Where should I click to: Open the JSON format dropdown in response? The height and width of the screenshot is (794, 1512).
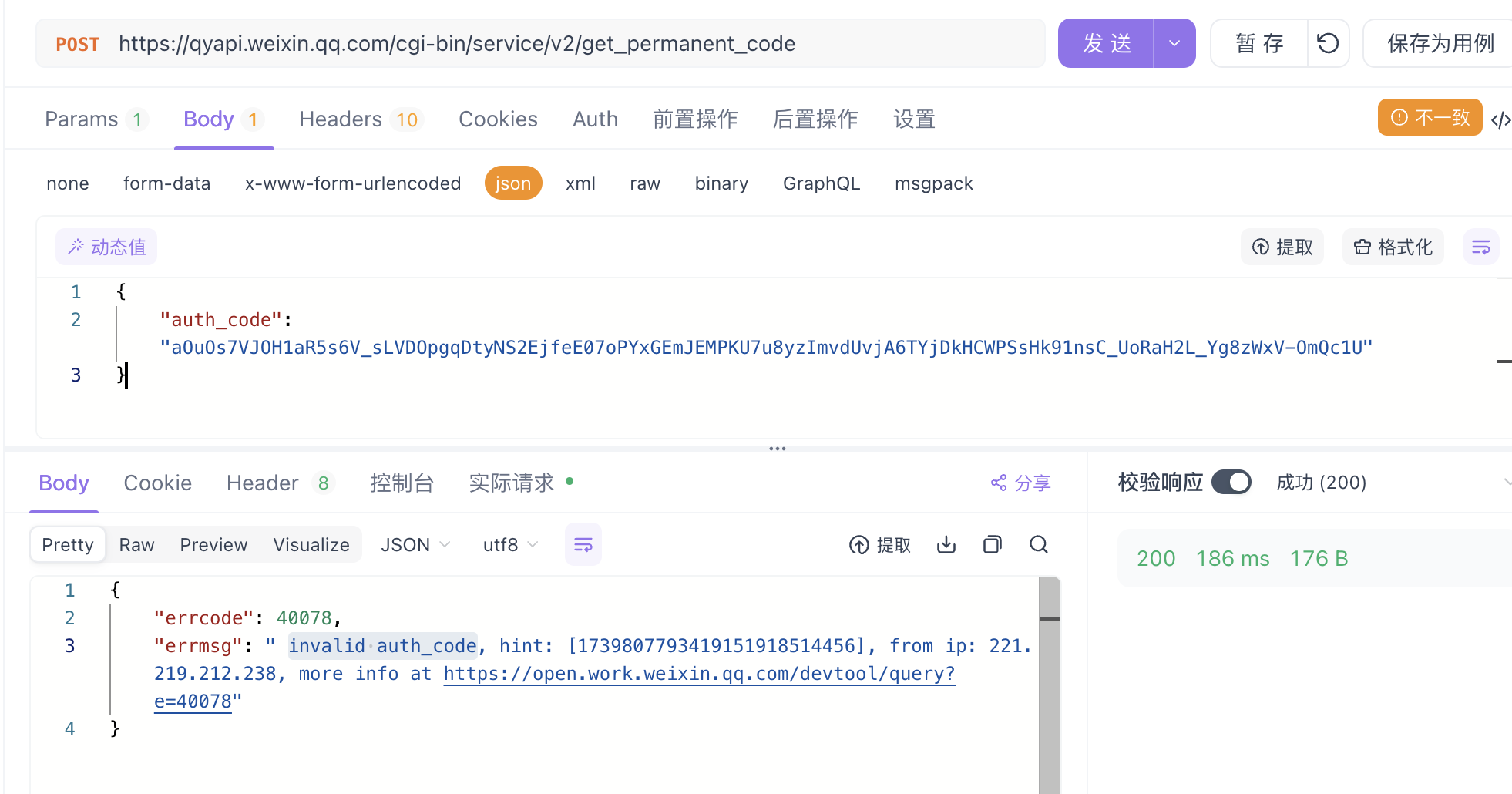coord(415,544)
